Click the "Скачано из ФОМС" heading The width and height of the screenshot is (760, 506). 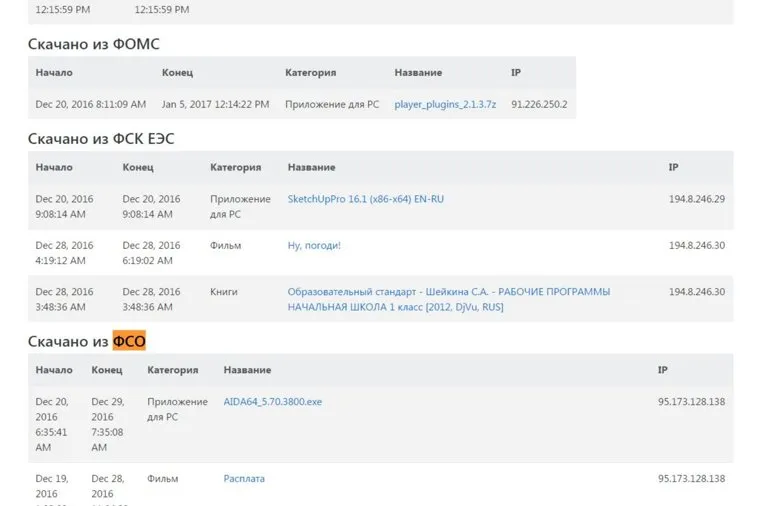coord(93,44)
